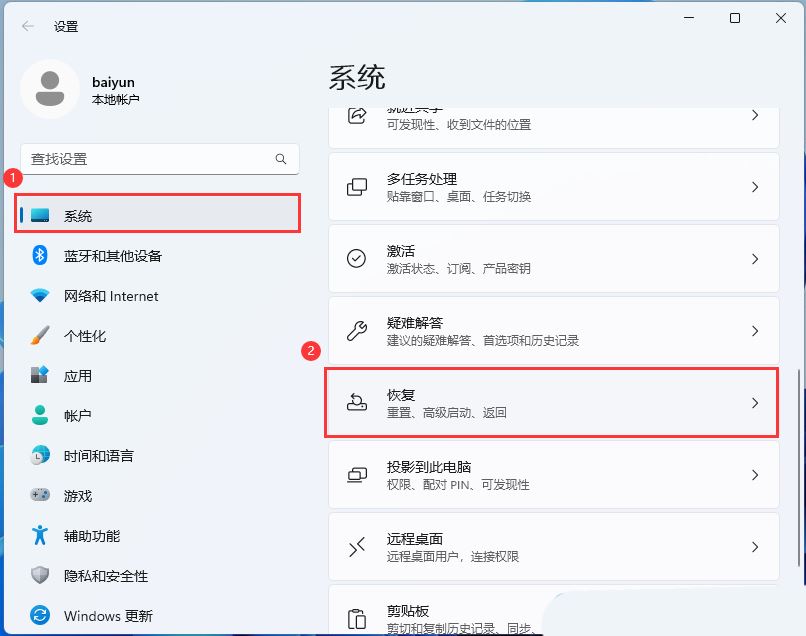Image resolution: width=806 pixels, height=636 pixels.
Task: Click the 恢复 recovery icon
Action: click(357, 403)
